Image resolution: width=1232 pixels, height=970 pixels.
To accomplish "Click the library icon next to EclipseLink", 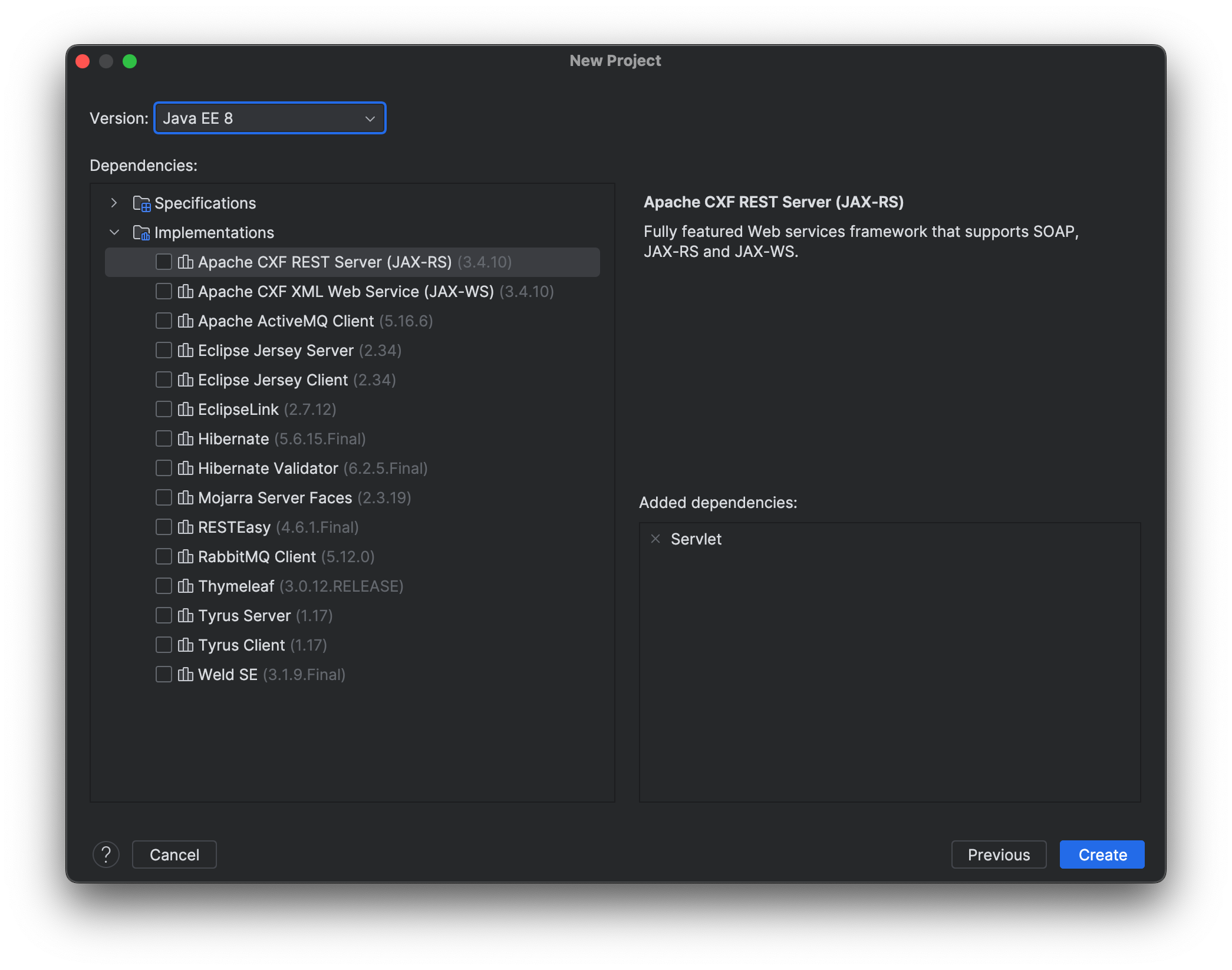I will tap(185, 409).
